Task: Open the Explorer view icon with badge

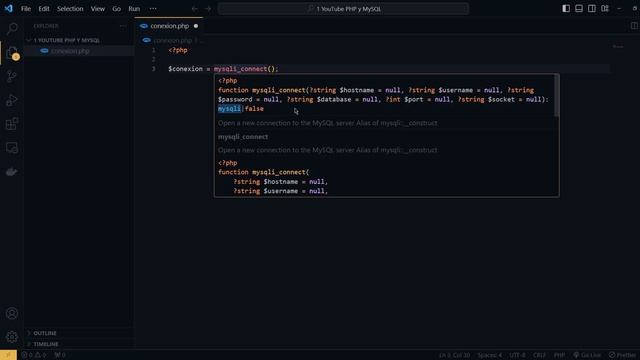Action: click(x=12, y=53)
